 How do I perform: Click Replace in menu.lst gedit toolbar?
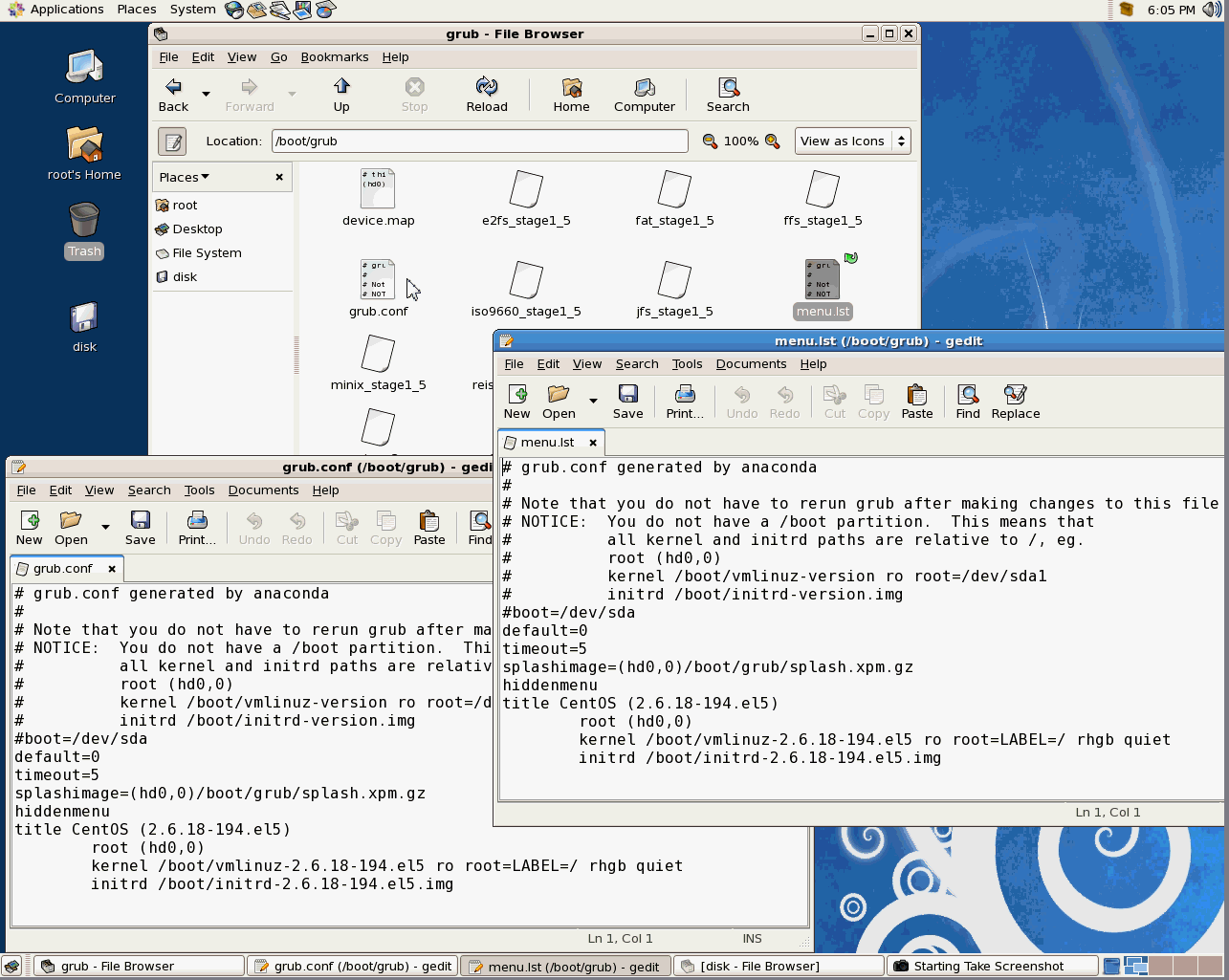tap(1016, 403)
